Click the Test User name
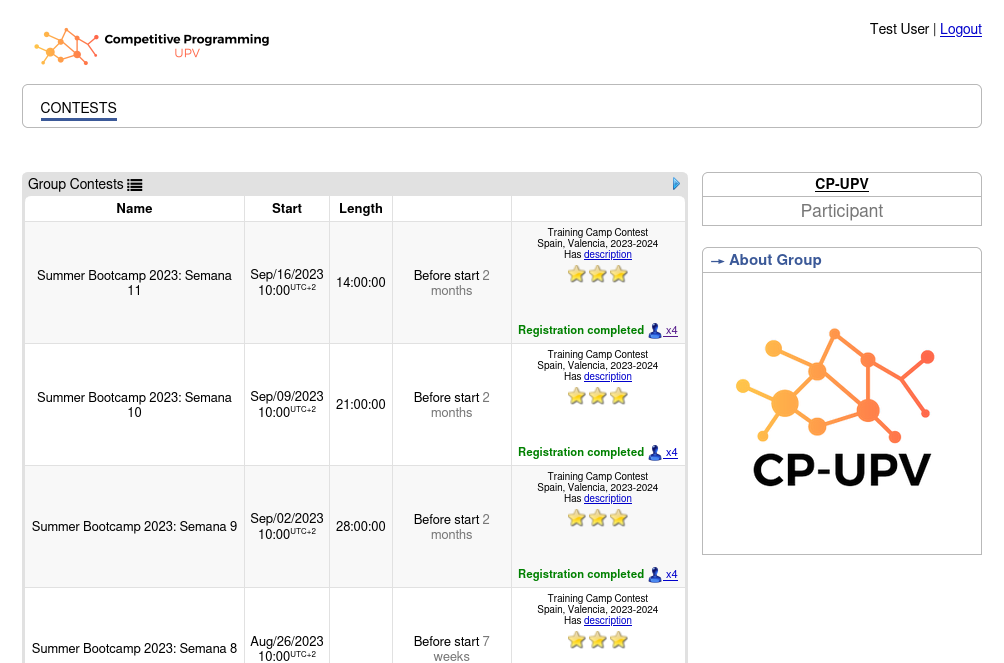 (899, 29)
